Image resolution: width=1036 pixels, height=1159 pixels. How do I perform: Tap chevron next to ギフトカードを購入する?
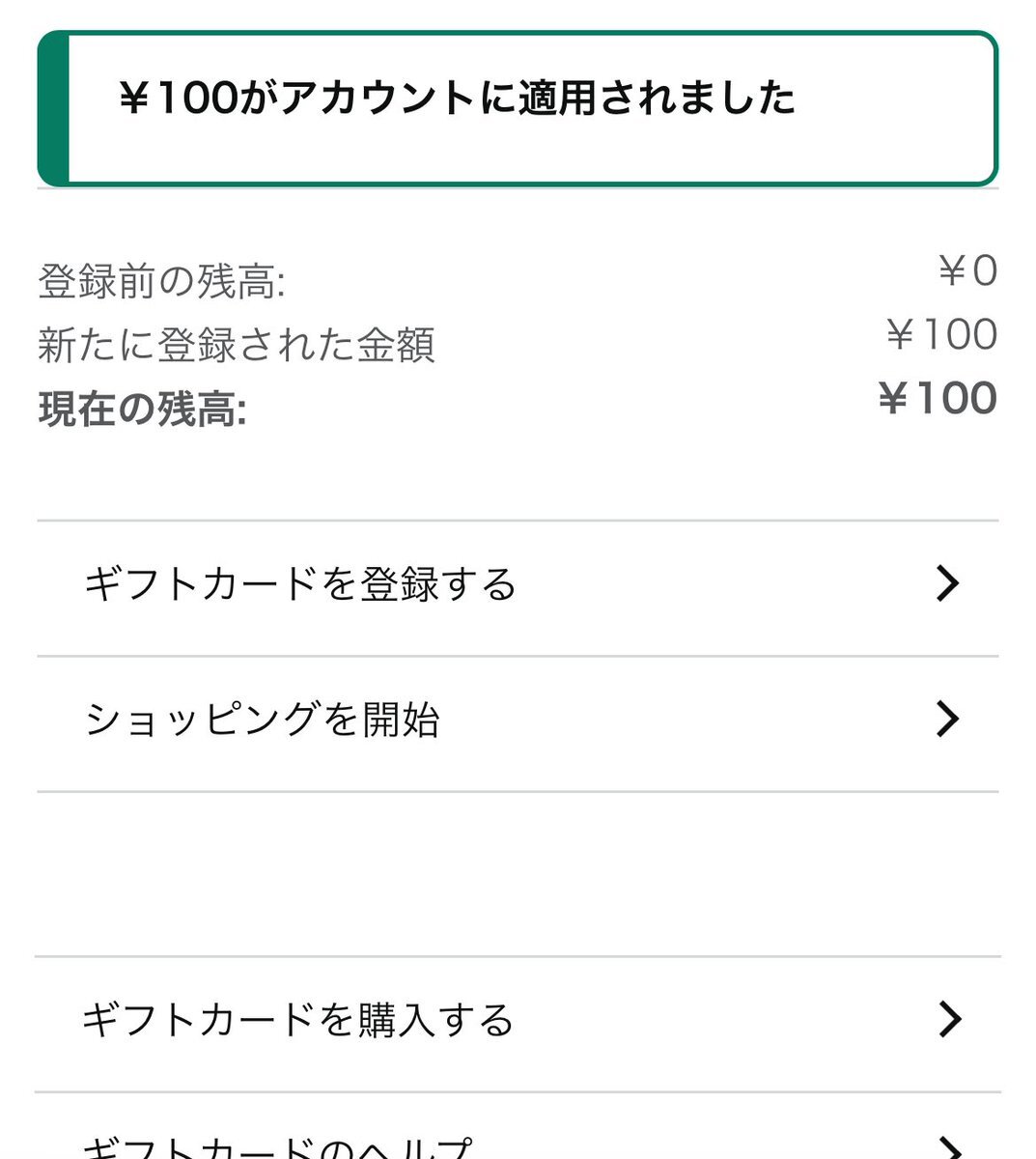(949, 1019)
